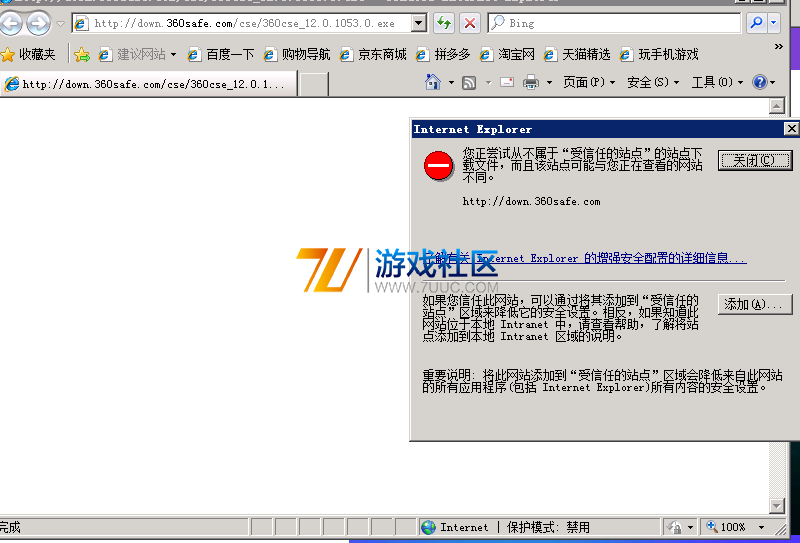Image resolution: width=800 pixels, height=543 pixels.
Task: Open 京东商城 favorites link
Action: pyautogui.click(x=373, y=55)
